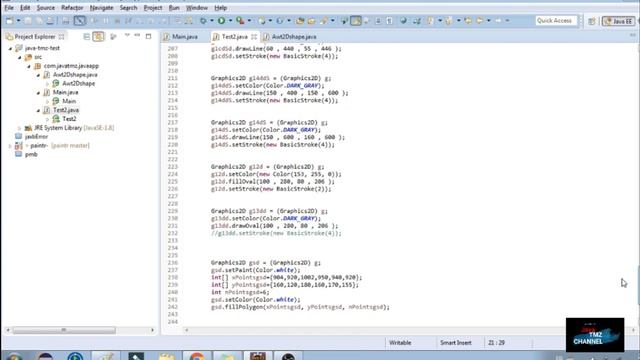Open the Window menu
640x360 pixels.
(x=197, y=8)
